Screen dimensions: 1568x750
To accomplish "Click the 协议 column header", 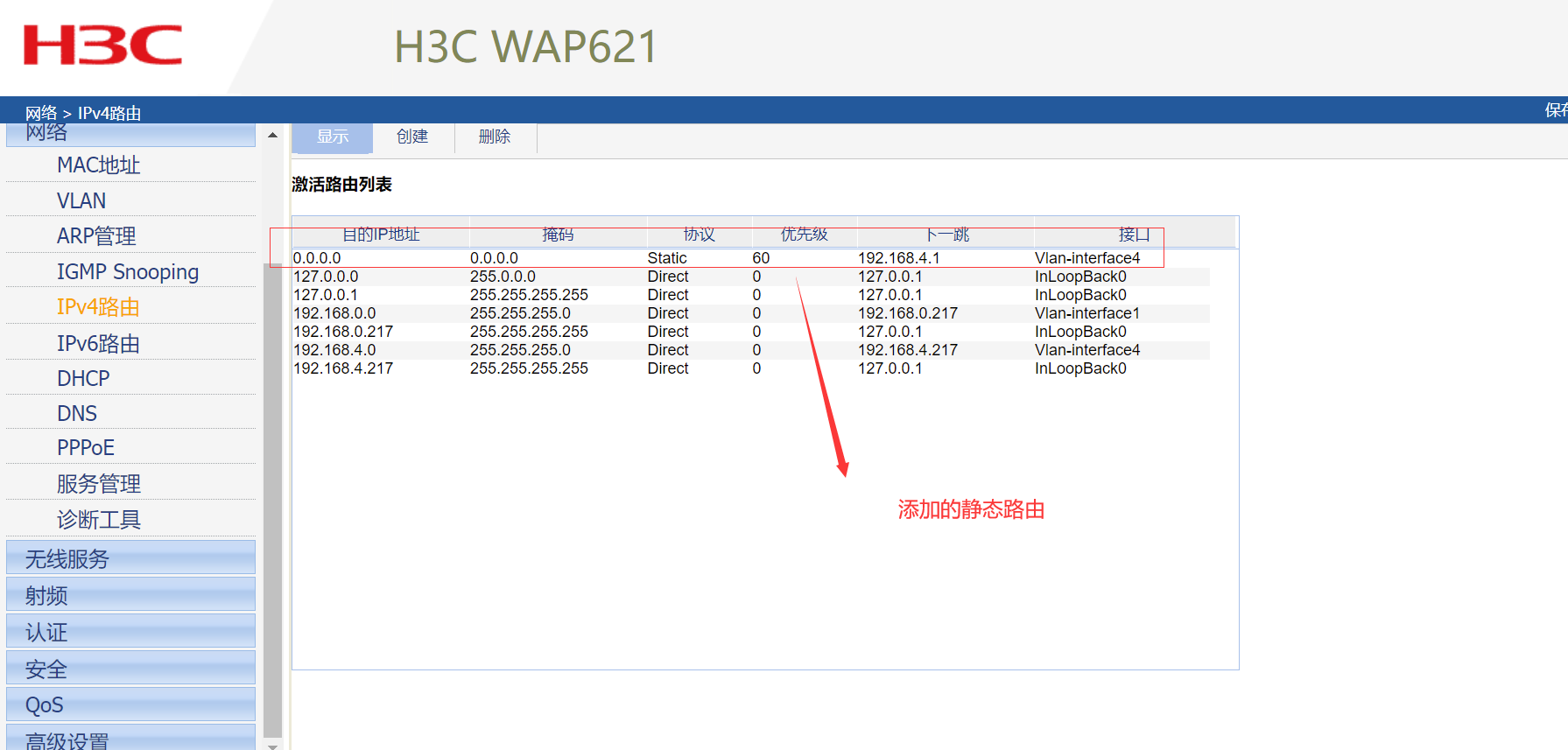I will click(x=700, y=235).
